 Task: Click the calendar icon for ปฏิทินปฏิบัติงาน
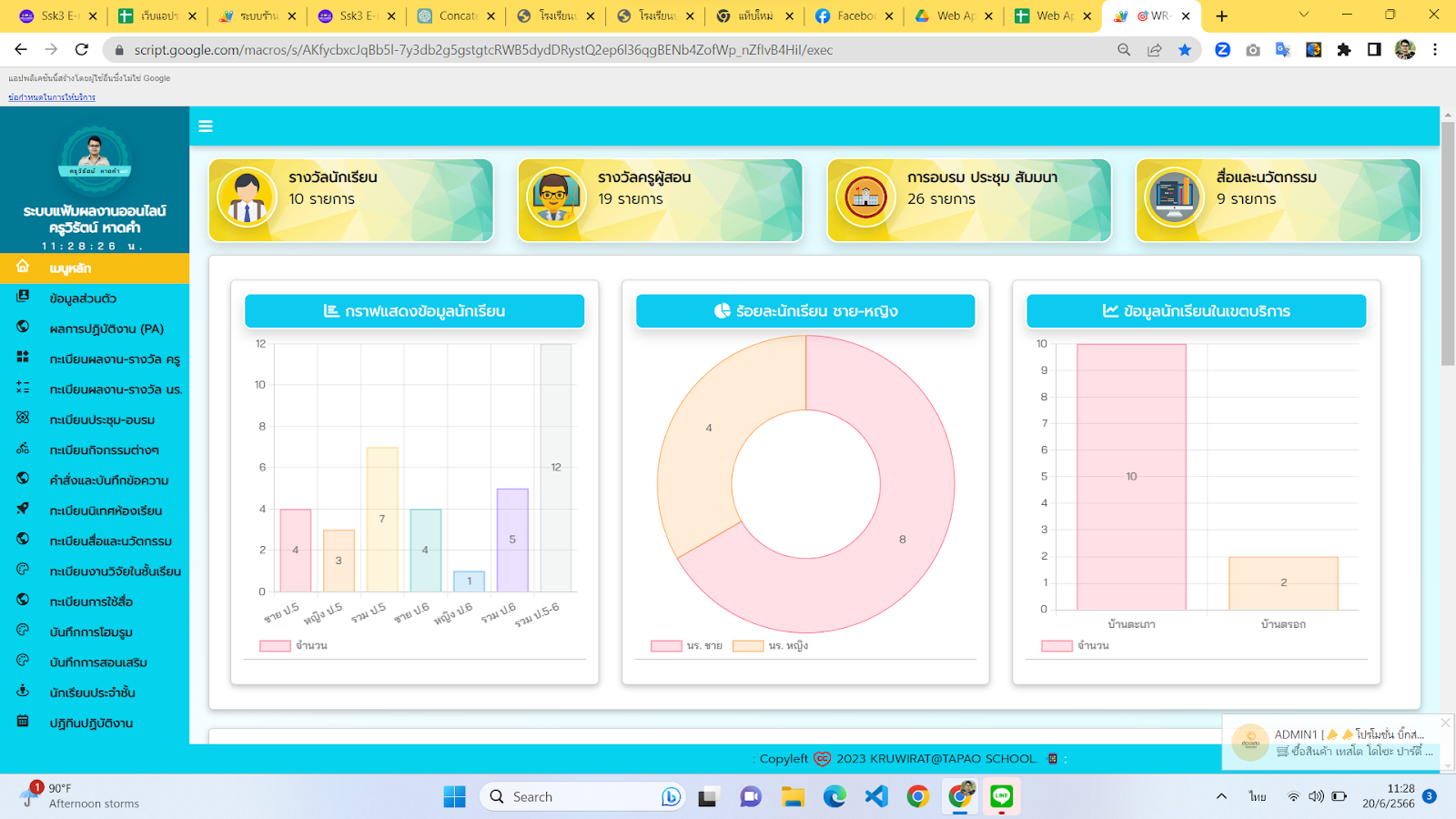click(23, 722)
